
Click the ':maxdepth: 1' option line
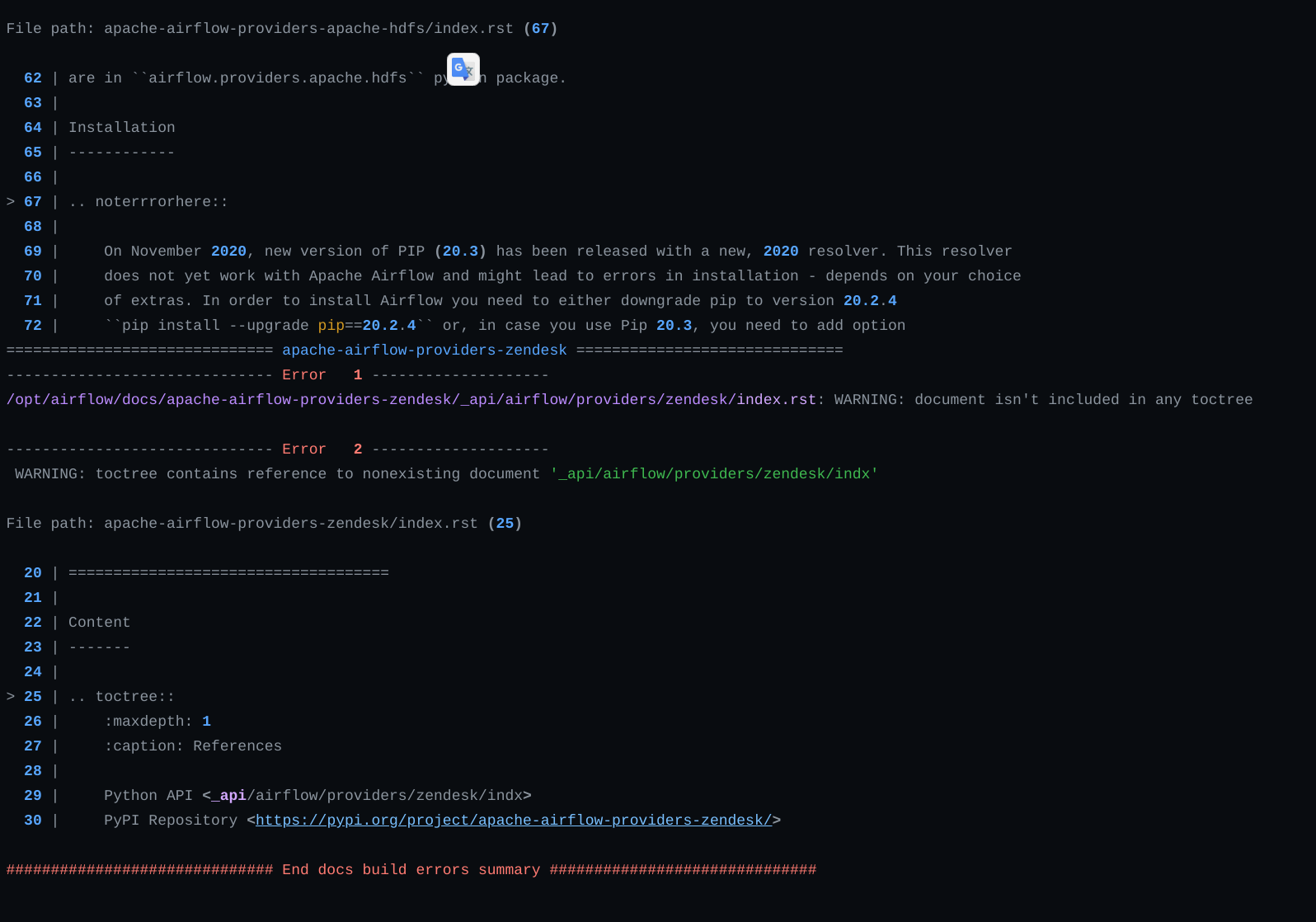pos(157,721)
